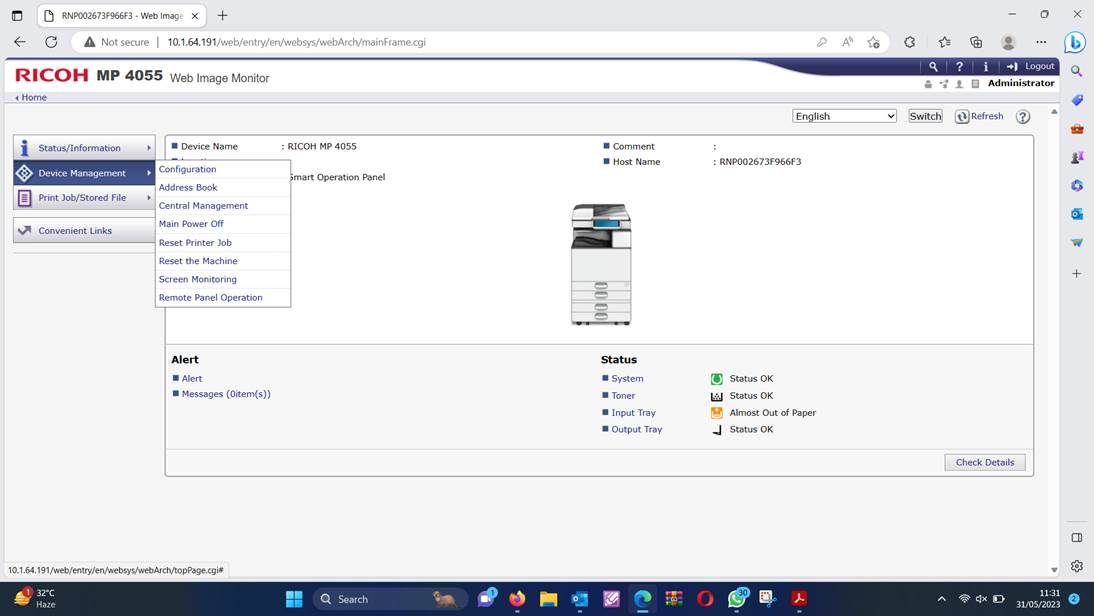Open Messages (0item(s)) link
The width and height of the screenshot is (1094, 616).
(x=226, y=393)
